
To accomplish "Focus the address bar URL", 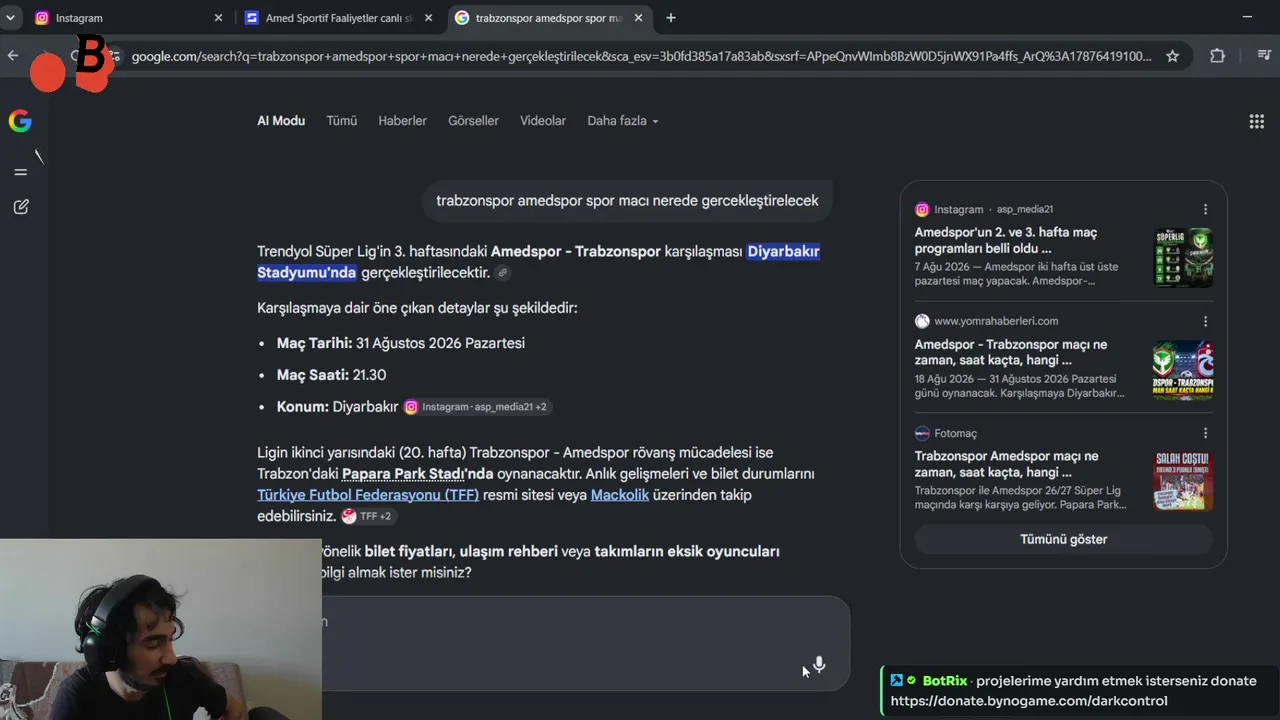I will click(x=641, y=56).
